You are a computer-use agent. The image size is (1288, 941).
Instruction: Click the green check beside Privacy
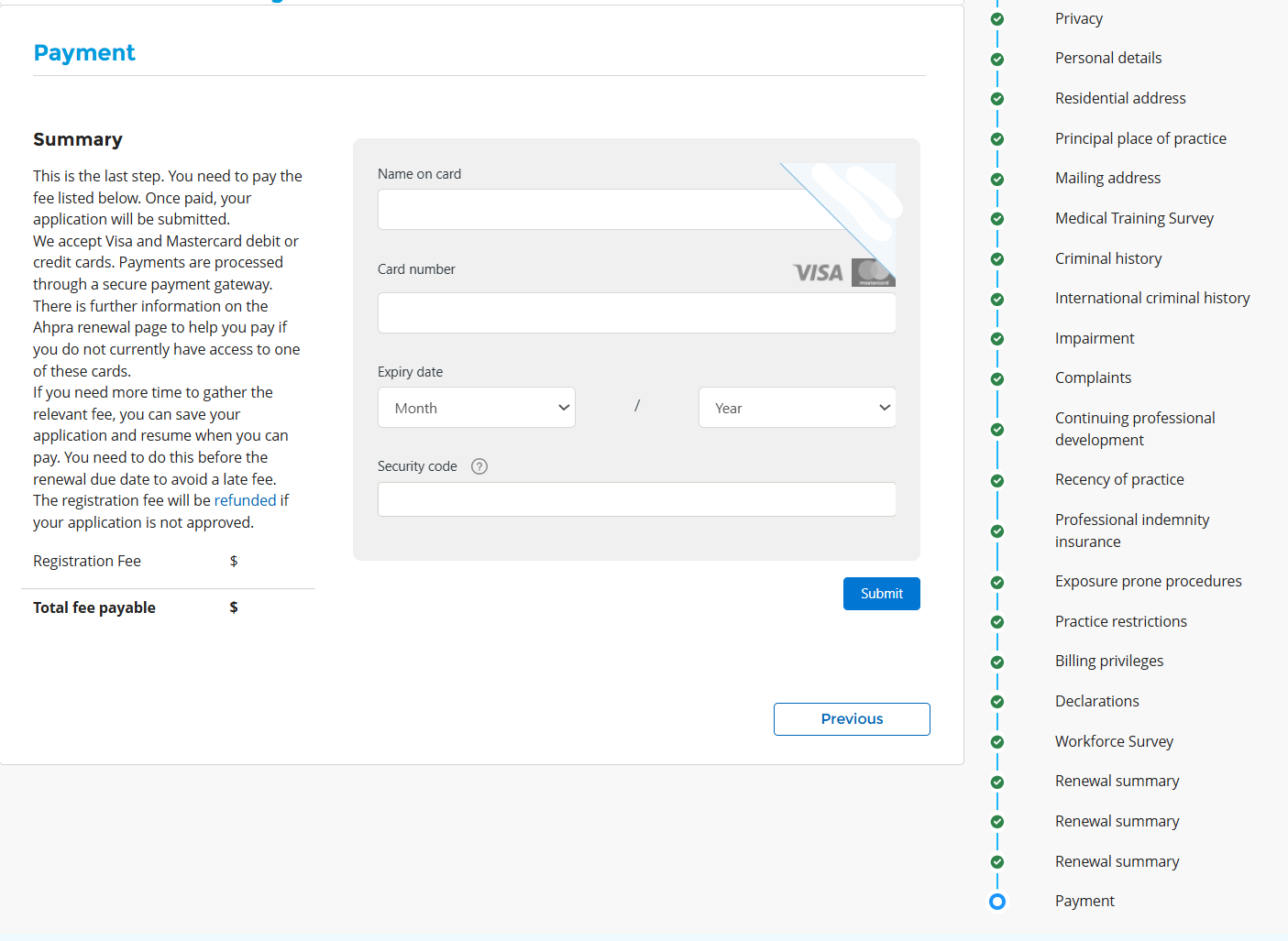tap(997, 19)
